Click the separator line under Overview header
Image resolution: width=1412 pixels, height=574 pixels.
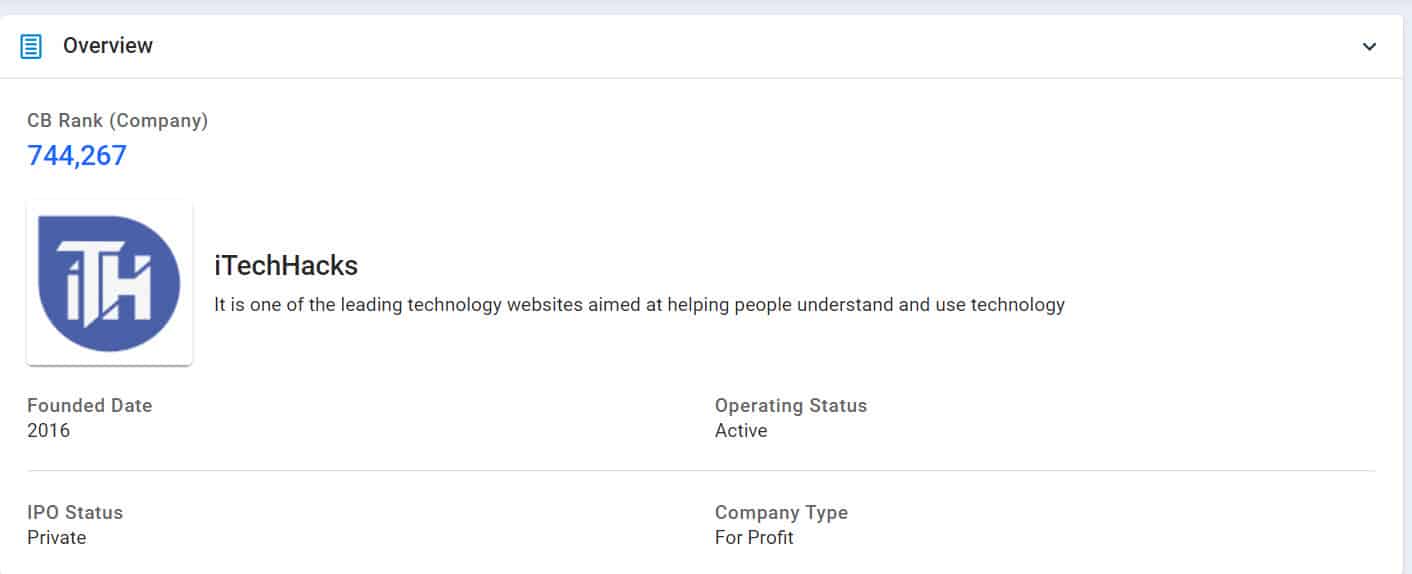point(700,78)
